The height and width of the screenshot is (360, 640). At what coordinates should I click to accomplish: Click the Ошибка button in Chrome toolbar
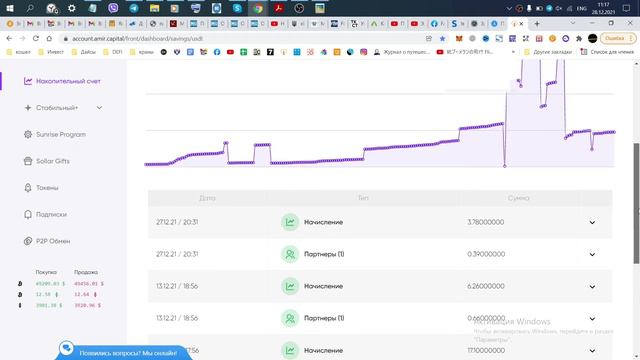coord(618,38)
